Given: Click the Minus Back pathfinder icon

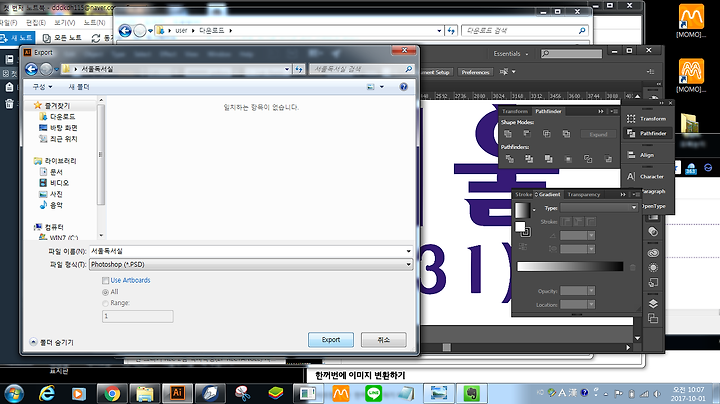Looking at the screenshot, I should pos(608,159).
